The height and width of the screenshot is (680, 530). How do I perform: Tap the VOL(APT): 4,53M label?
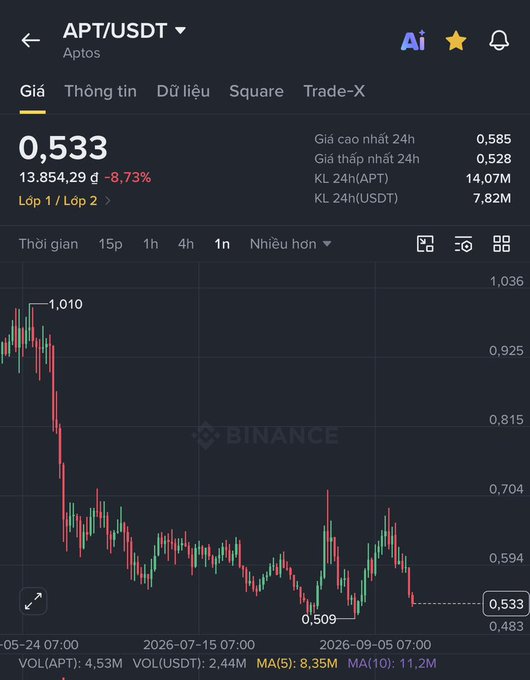click(x=71, y=663)
